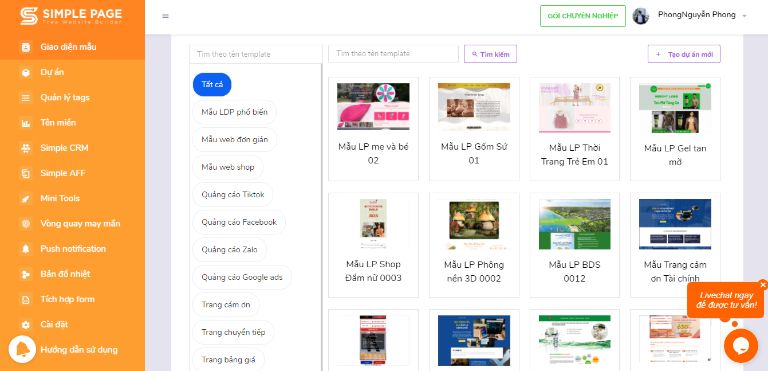The image size is (768, 371).
Task: Filter by Quảng cáo Zalo
Action: 229,249
